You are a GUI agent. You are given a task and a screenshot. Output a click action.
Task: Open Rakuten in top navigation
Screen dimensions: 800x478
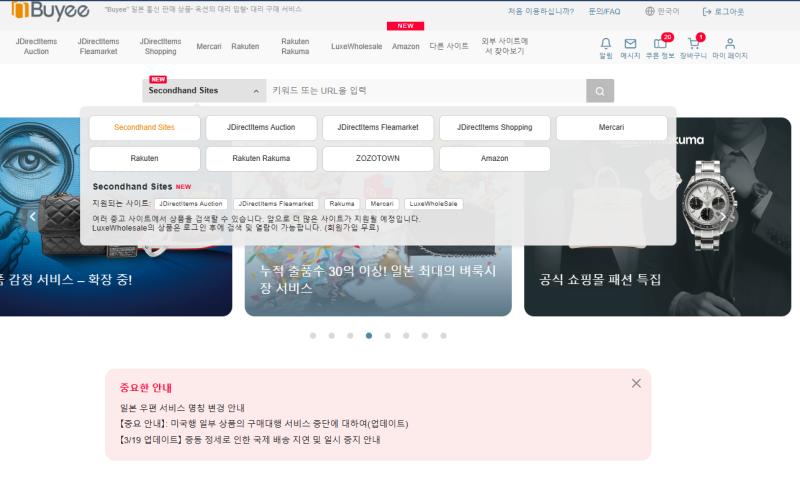245,46
